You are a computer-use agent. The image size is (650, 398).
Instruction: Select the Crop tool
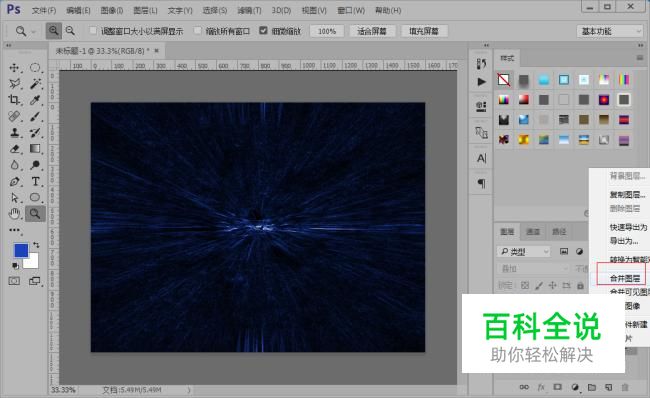coord(14,100)
